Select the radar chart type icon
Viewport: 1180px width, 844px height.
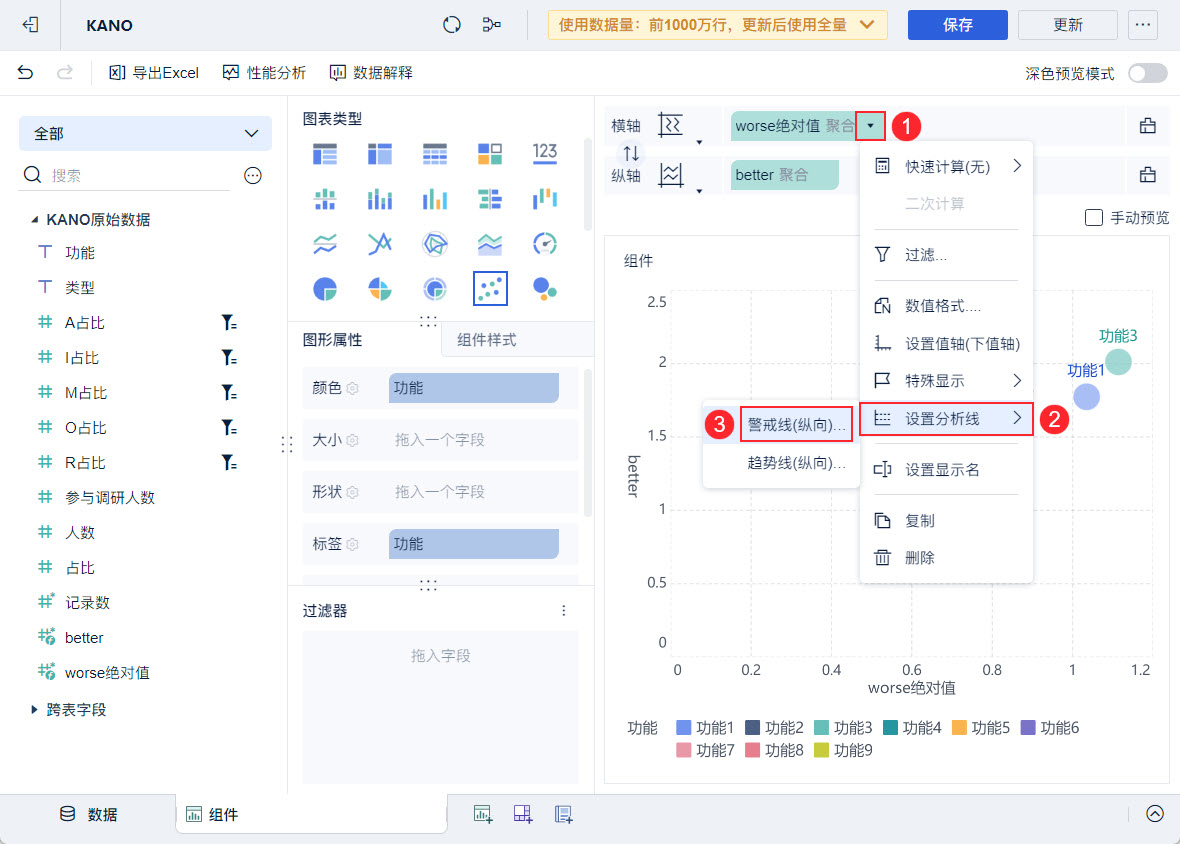point(435,244)
